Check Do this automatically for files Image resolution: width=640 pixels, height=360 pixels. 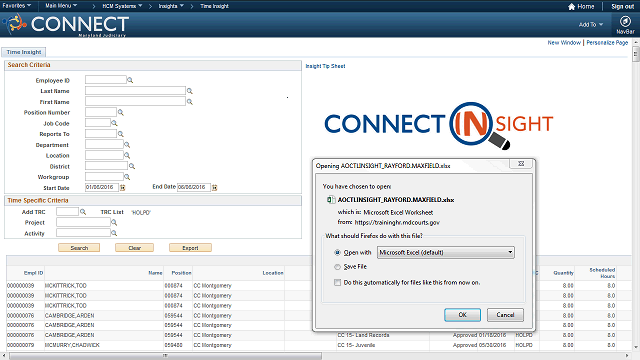[x=337, y=282]
